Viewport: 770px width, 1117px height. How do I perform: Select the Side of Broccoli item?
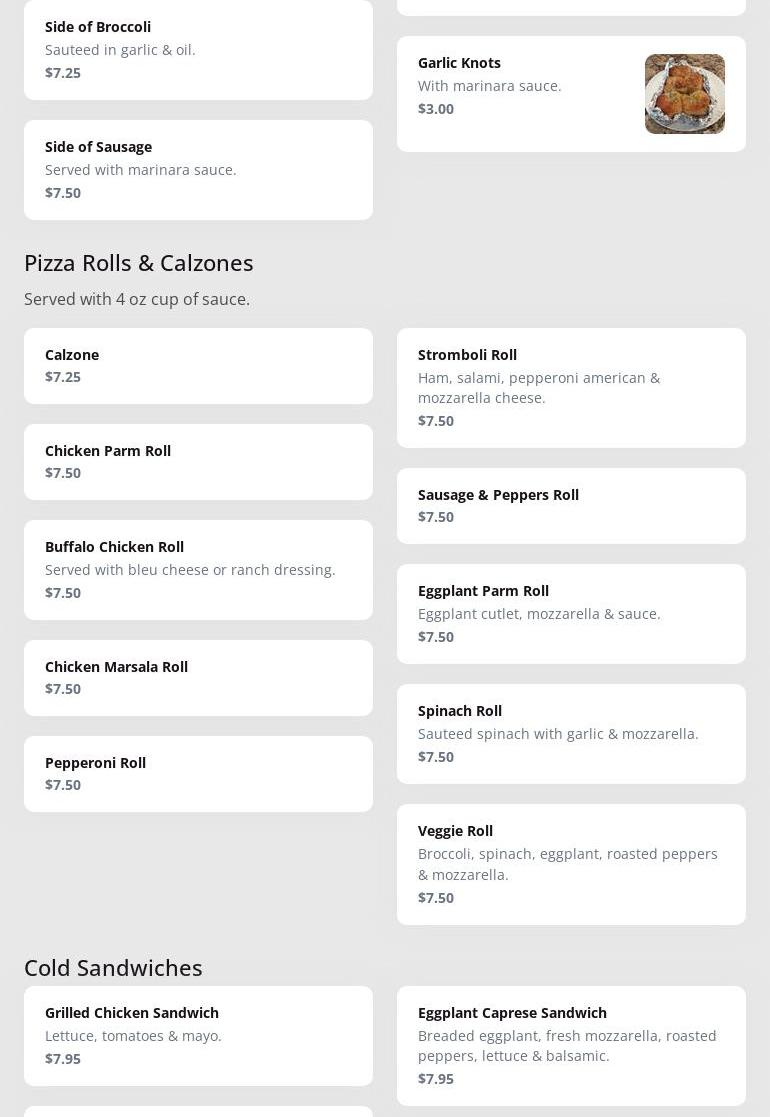[x=198, y=49]
